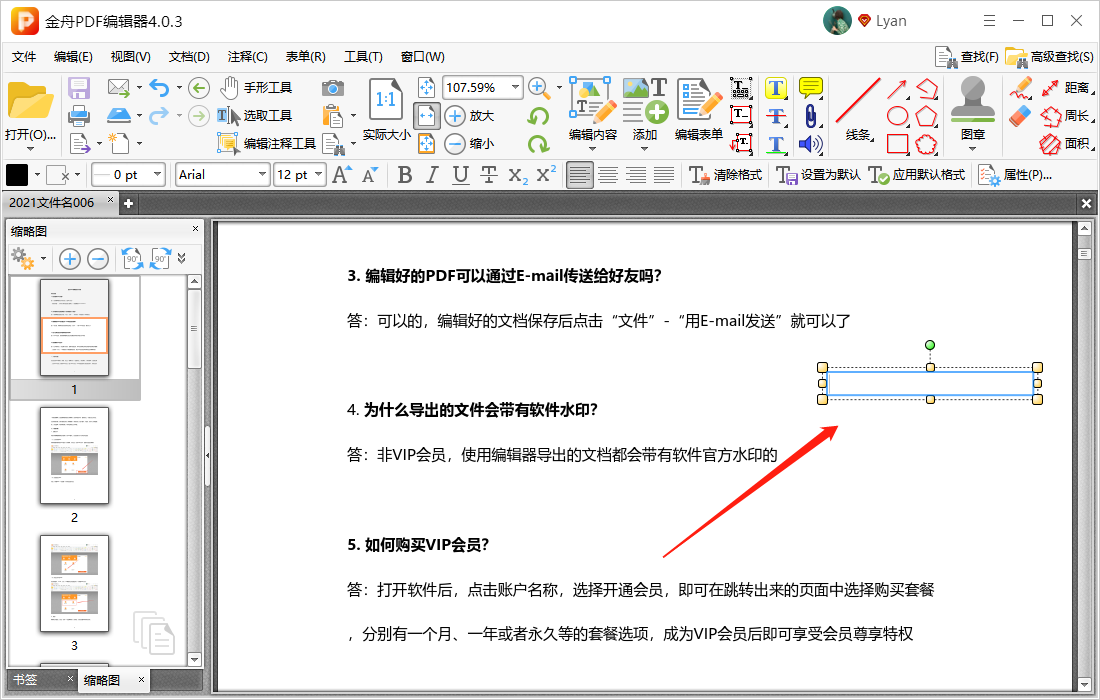Select the red cloud shape tool
Screen dimensions: 1100x700
point(927,144)
